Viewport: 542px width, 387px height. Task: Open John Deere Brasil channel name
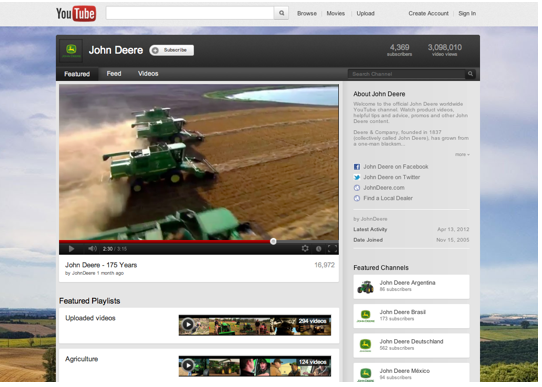403,312
